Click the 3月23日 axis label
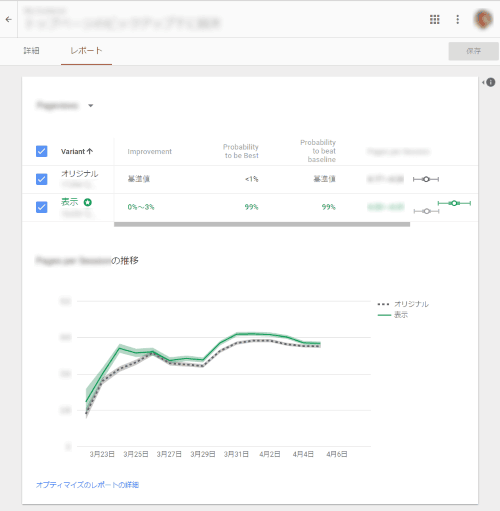The width and height of the screenshot is (500, 511). pyautogui.click(x=102, y=454)
